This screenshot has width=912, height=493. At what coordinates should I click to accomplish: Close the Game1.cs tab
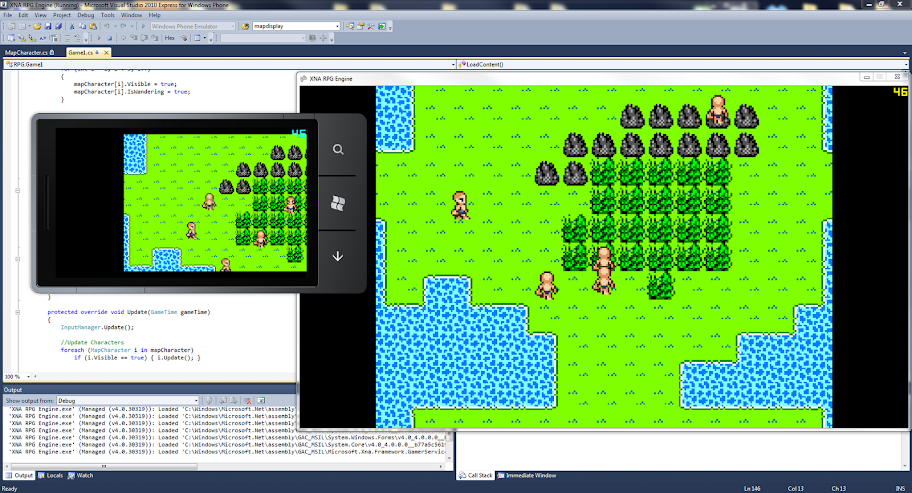(x=106, y=52)
